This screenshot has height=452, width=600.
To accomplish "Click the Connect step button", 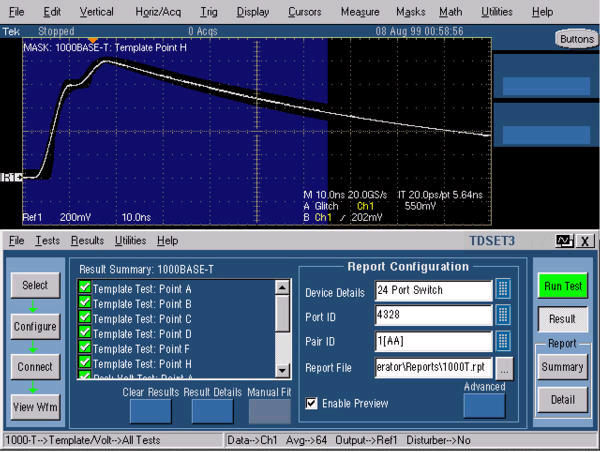I will (35, 367).
